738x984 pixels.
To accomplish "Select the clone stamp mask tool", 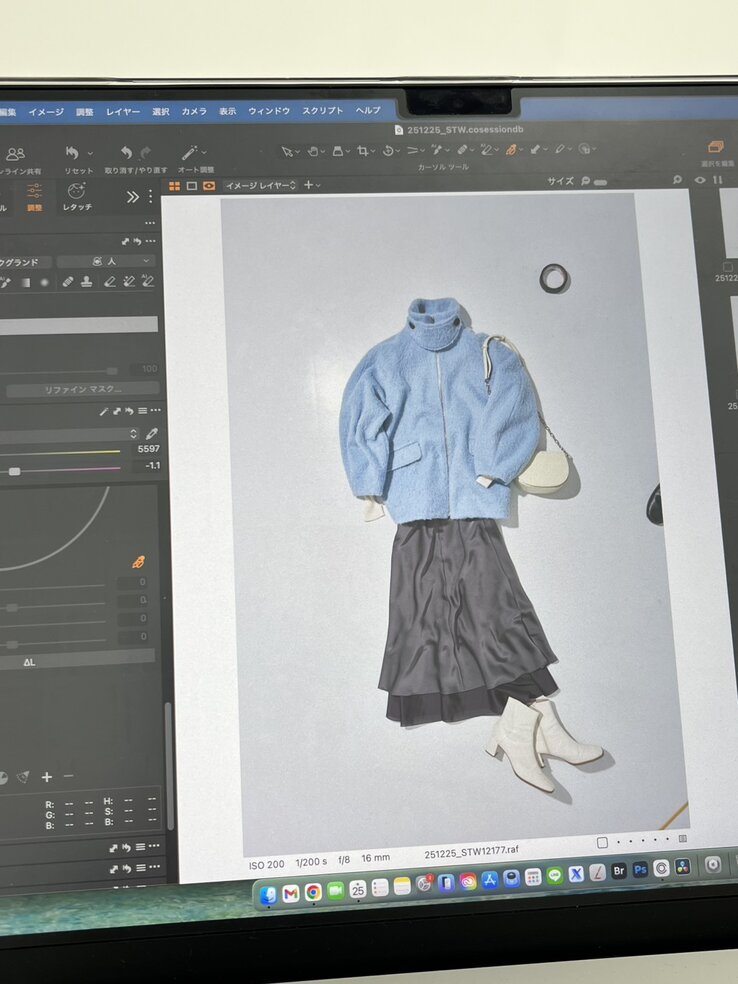I will pos(87,282).
